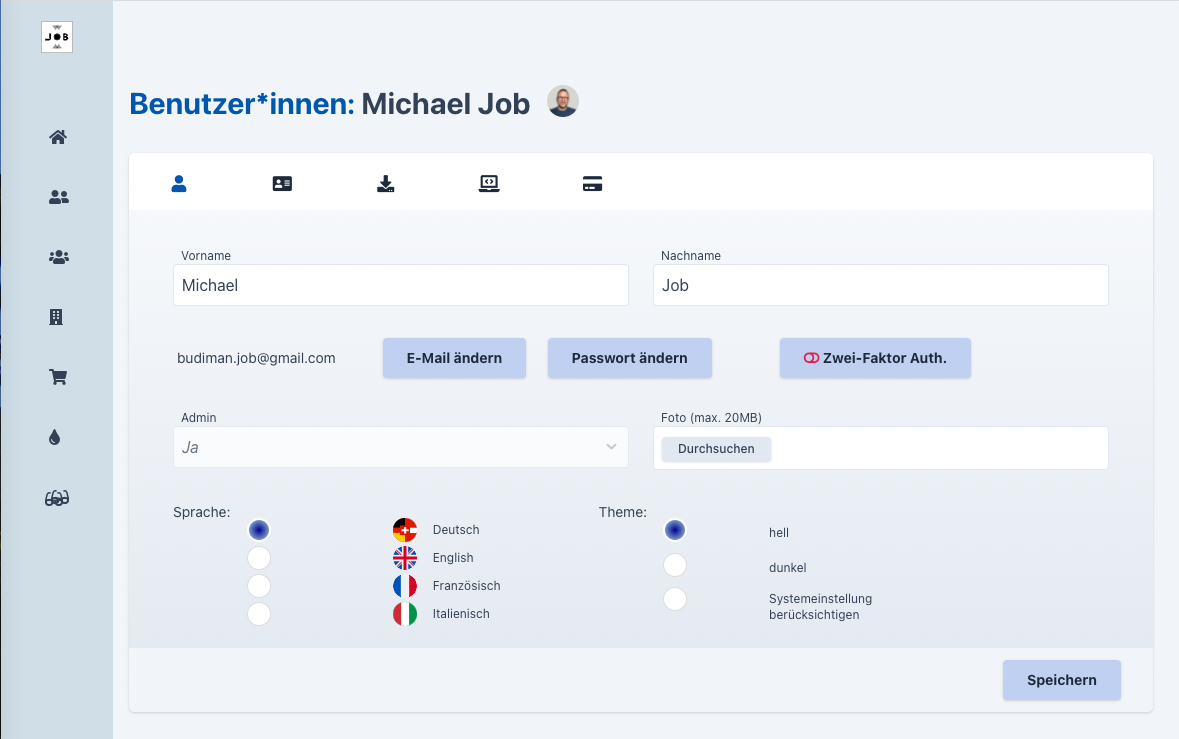Open Zwei-Faktor Auth. settings
This screenshot has width=1179, height=739.
point(875,358)
